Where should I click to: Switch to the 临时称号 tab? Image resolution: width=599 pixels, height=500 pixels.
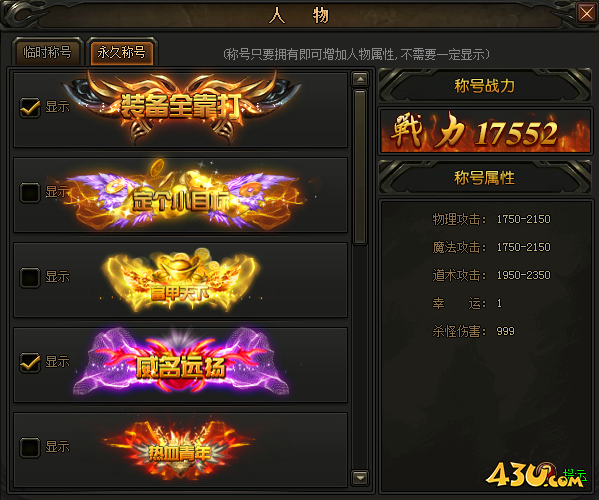point(47,52)
